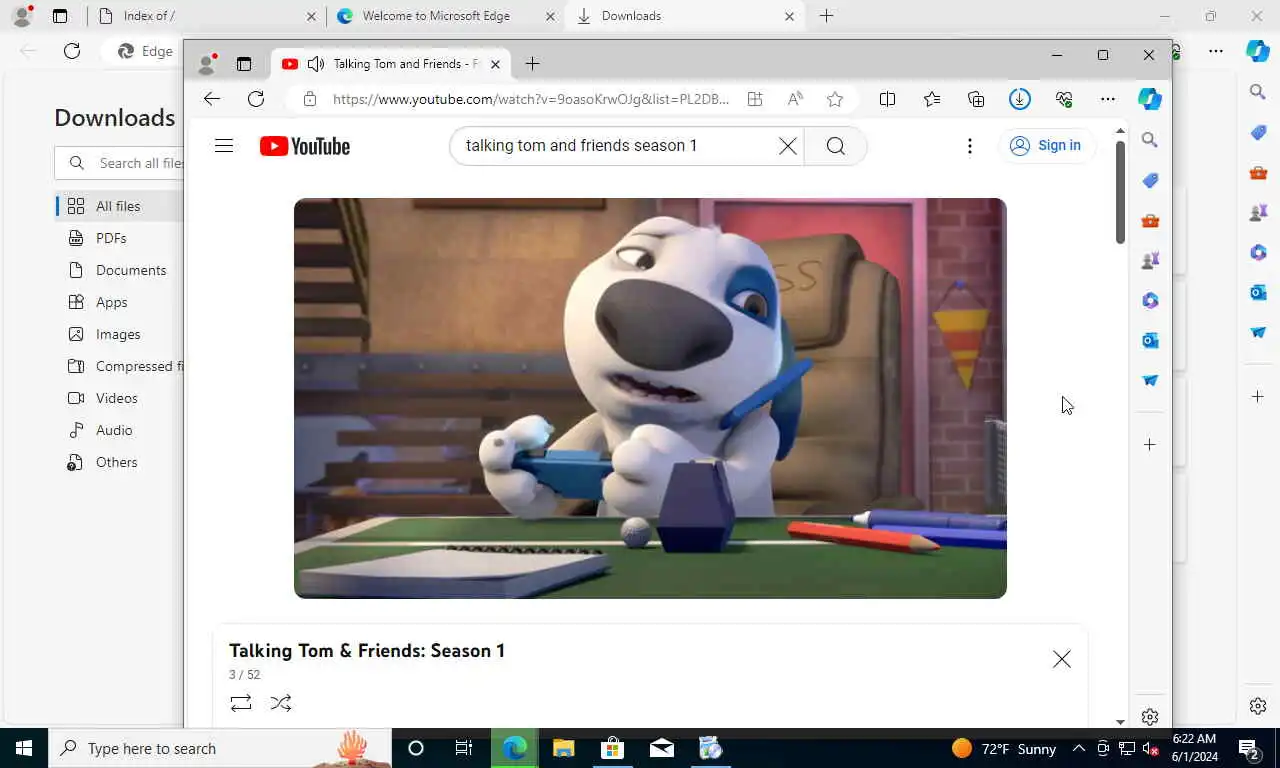Open Drop paper plane in front sidebar

1150,380
